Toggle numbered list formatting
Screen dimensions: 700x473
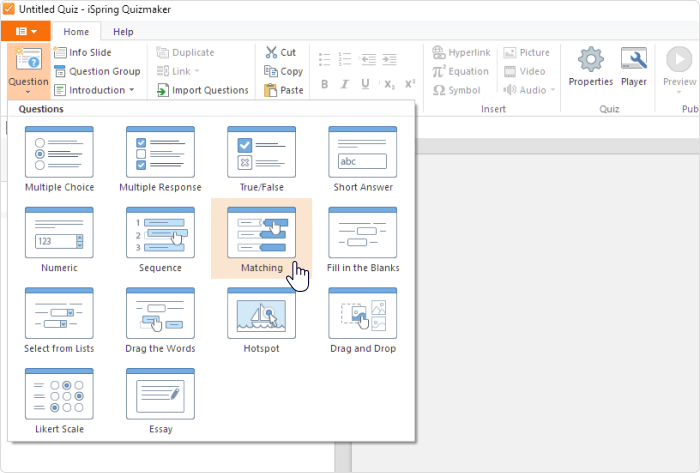(x=345, y=59)
